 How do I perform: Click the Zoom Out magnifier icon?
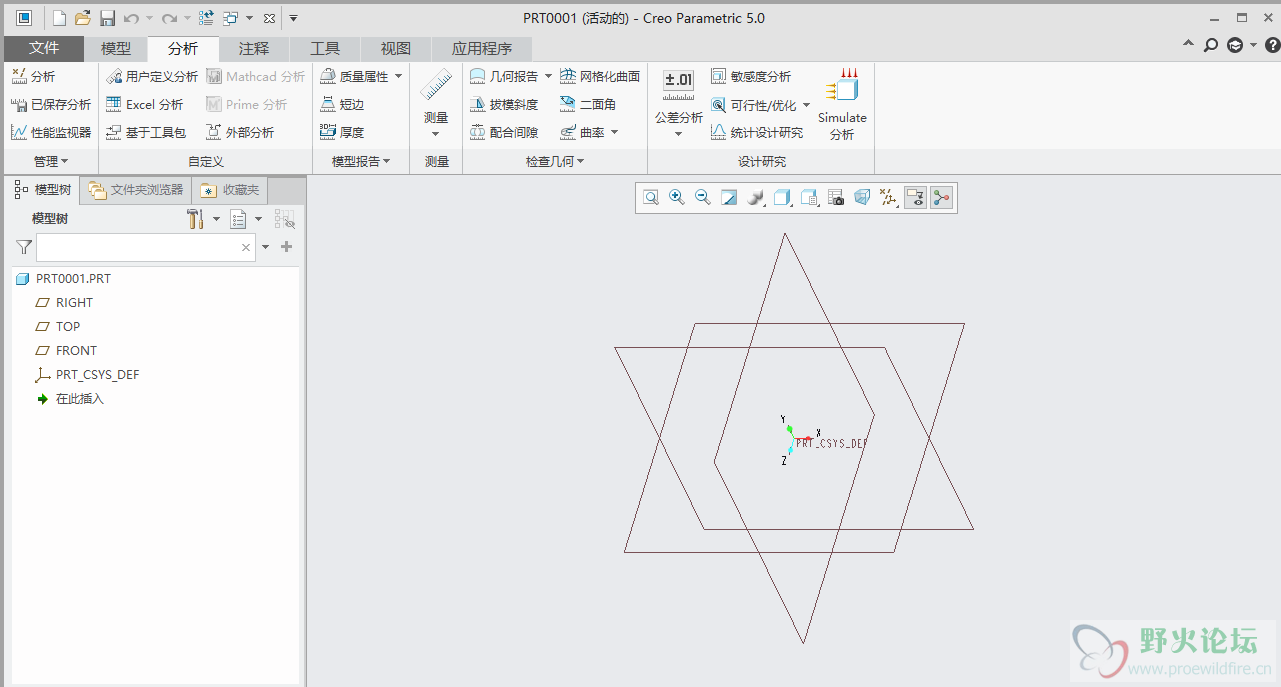(703, 198)
